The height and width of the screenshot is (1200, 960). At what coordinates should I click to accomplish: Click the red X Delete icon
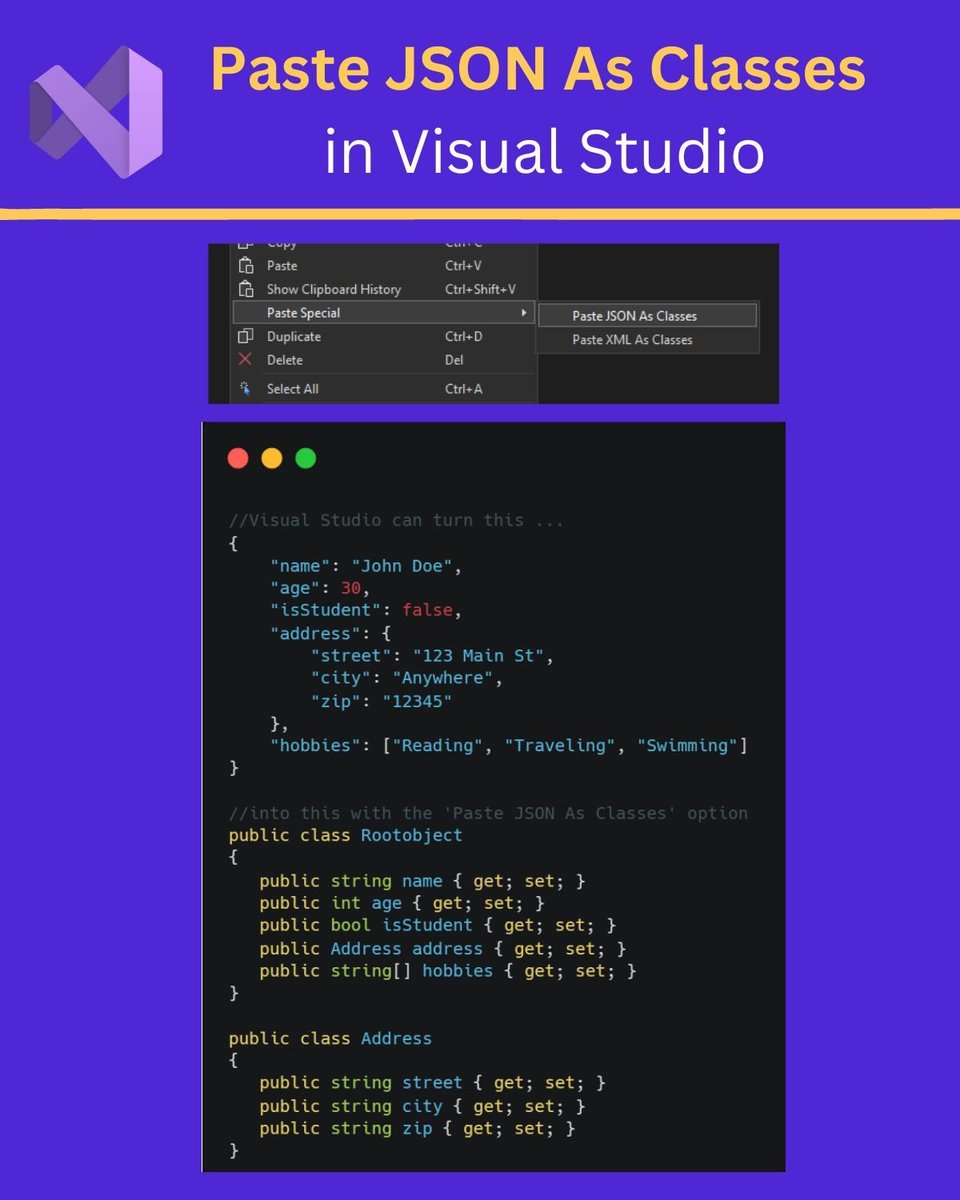tap(246, 359)
